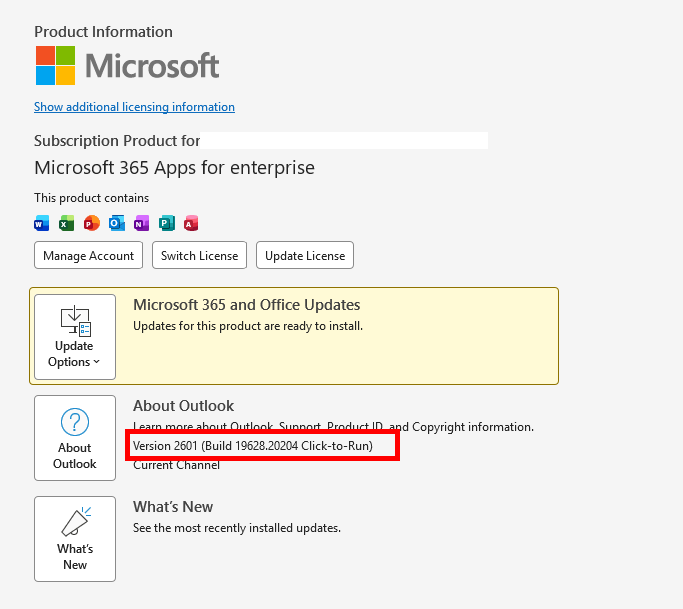Click the Switch License button
683x609 pixels.
click(x=199, y=255)
